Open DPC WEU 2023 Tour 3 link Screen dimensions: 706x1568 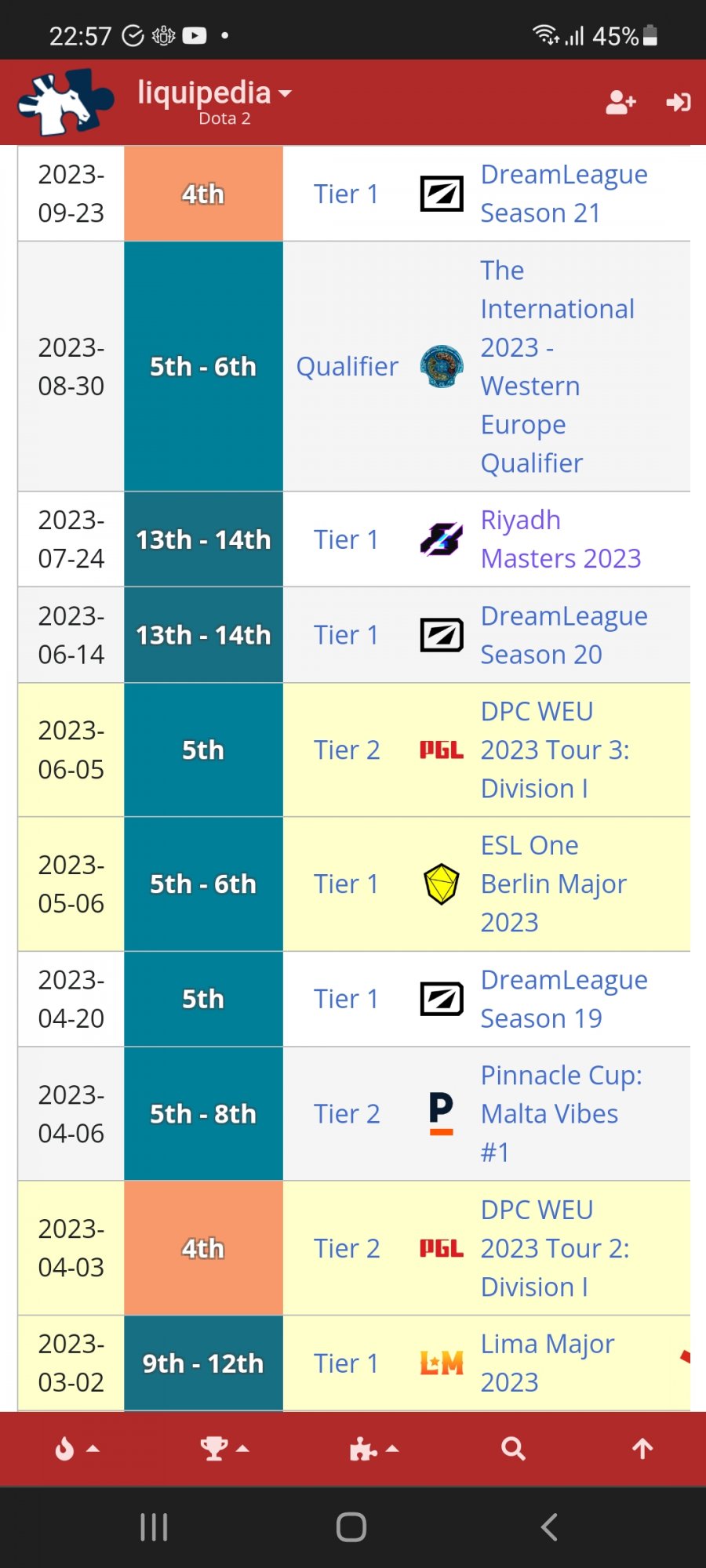click(x=555, y=750)
